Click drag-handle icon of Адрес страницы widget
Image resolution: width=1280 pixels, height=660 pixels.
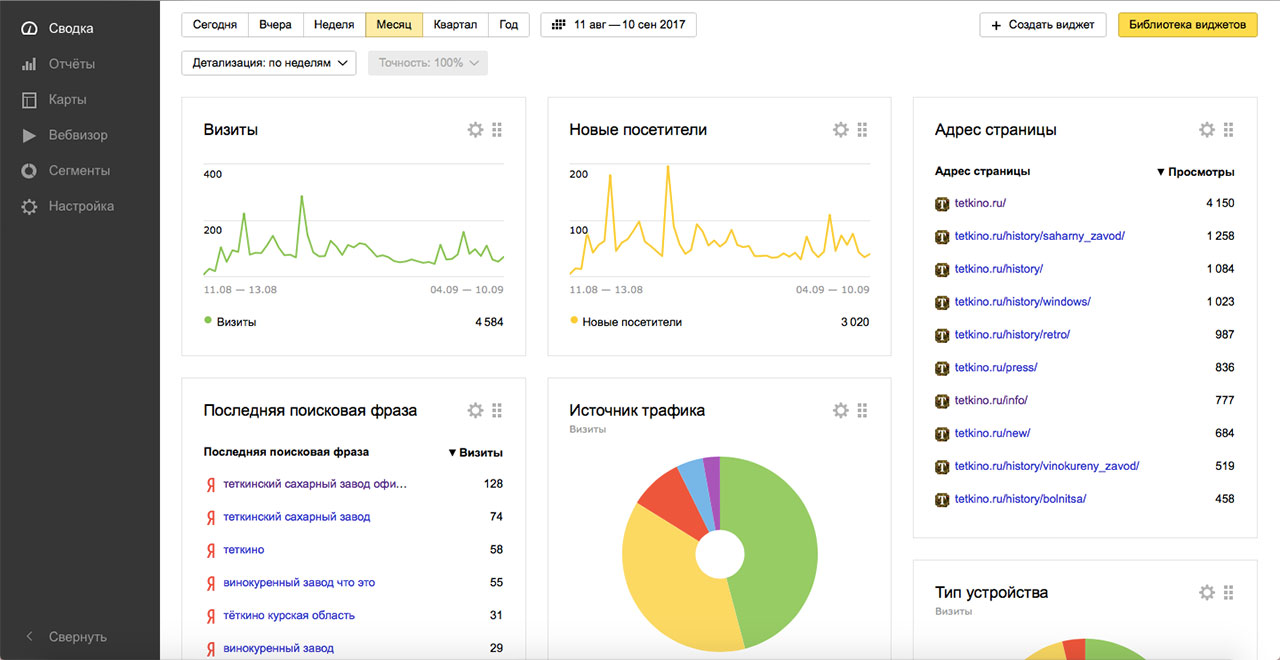click(1229, 130)
